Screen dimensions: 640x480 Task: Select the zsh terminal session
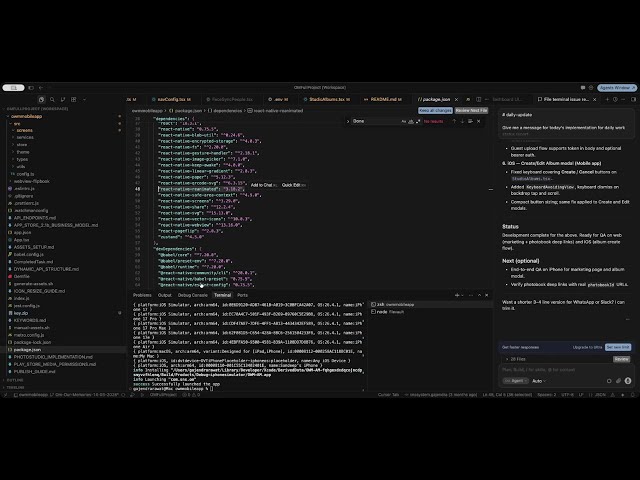click(431, 304)
